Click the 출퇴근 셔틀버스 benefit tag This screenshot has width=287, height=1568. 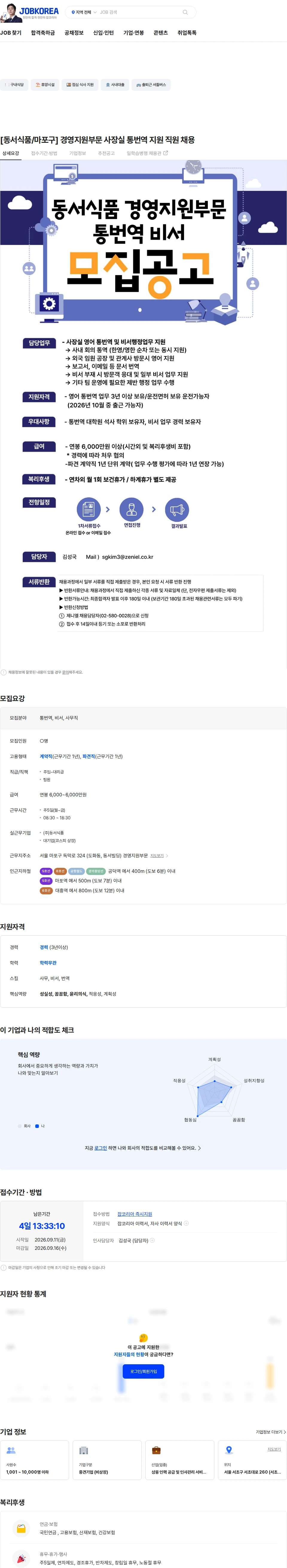[150, 85]
